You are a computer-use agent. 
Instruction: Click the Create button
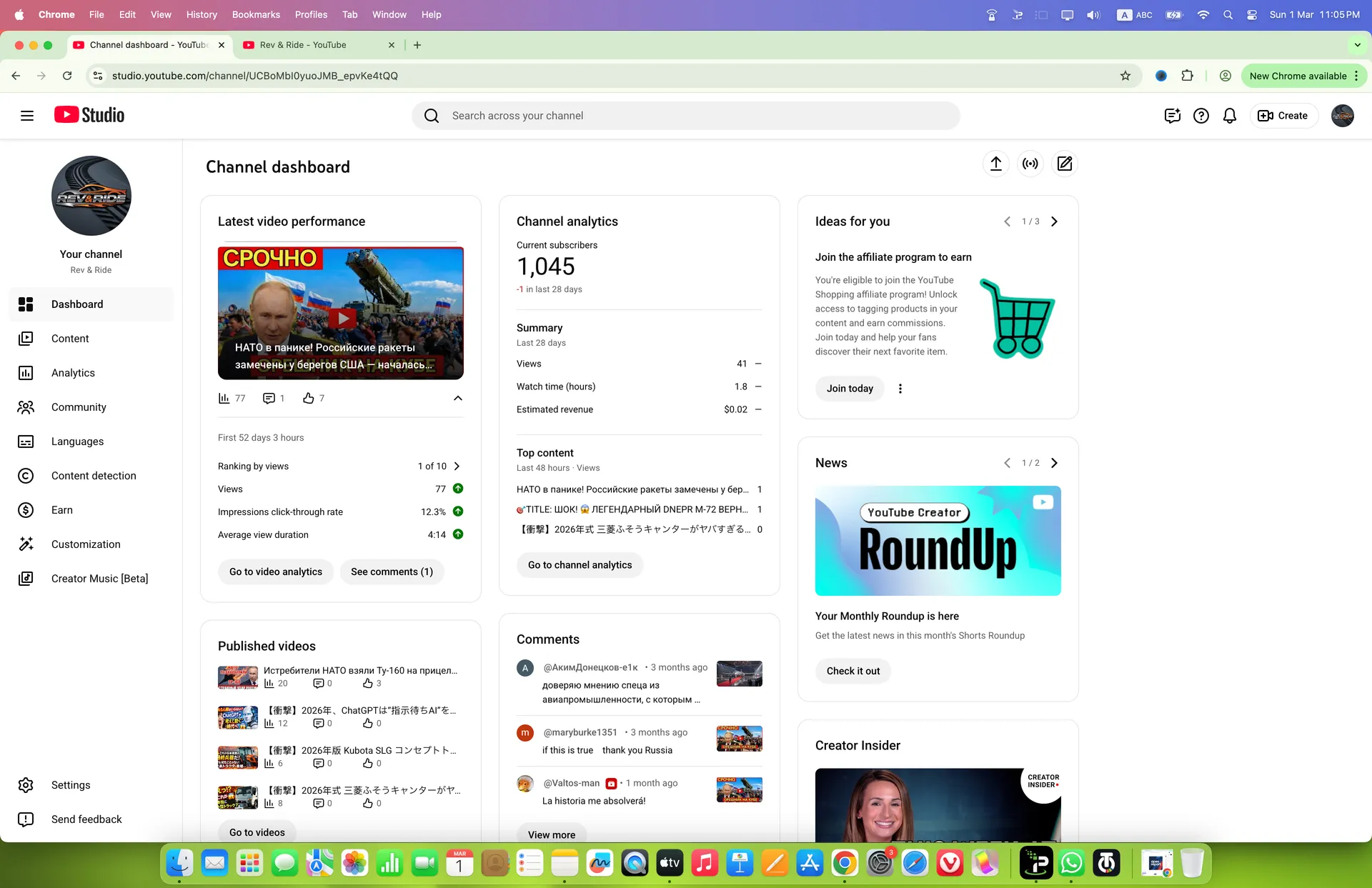(x=1283, y=116)
